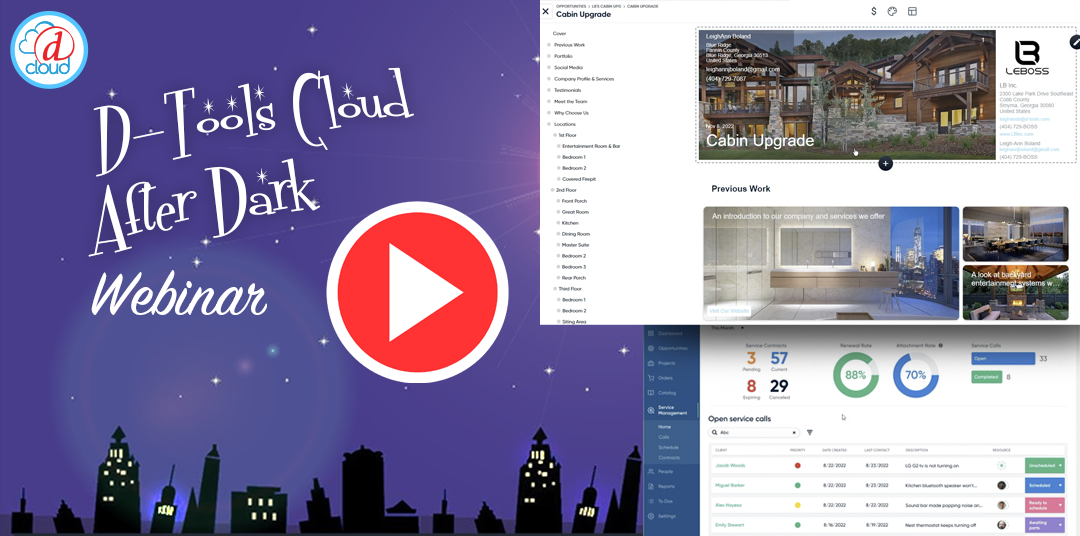Screen dimensions: 1080x536
Task: Select Meet the Team section
Action: (x=570, y=101)
